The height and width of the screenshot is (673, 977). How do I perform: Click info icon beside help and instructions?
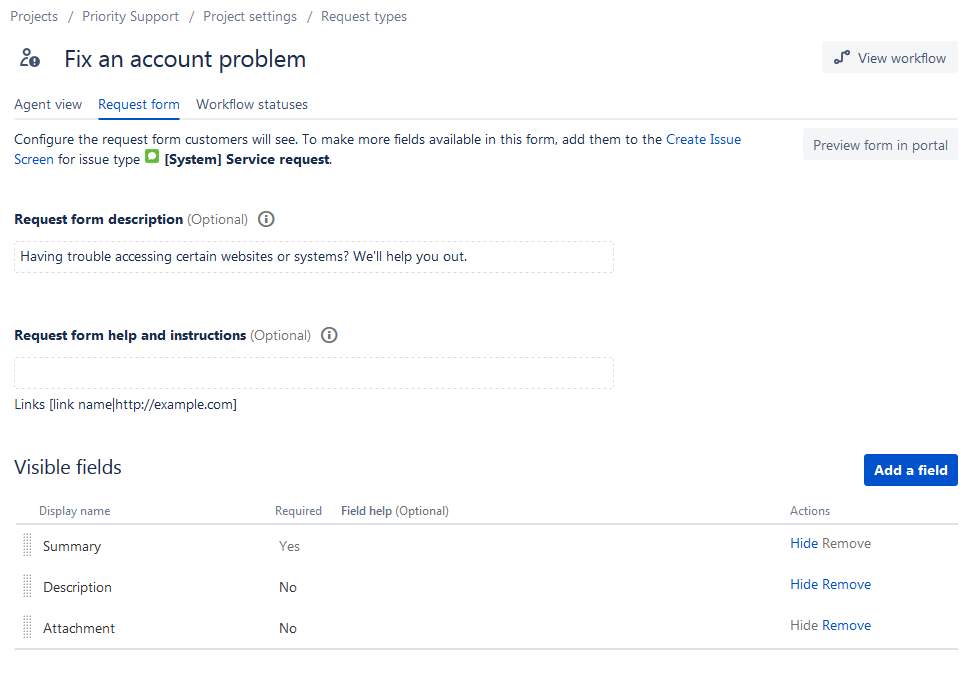(329, 335)
